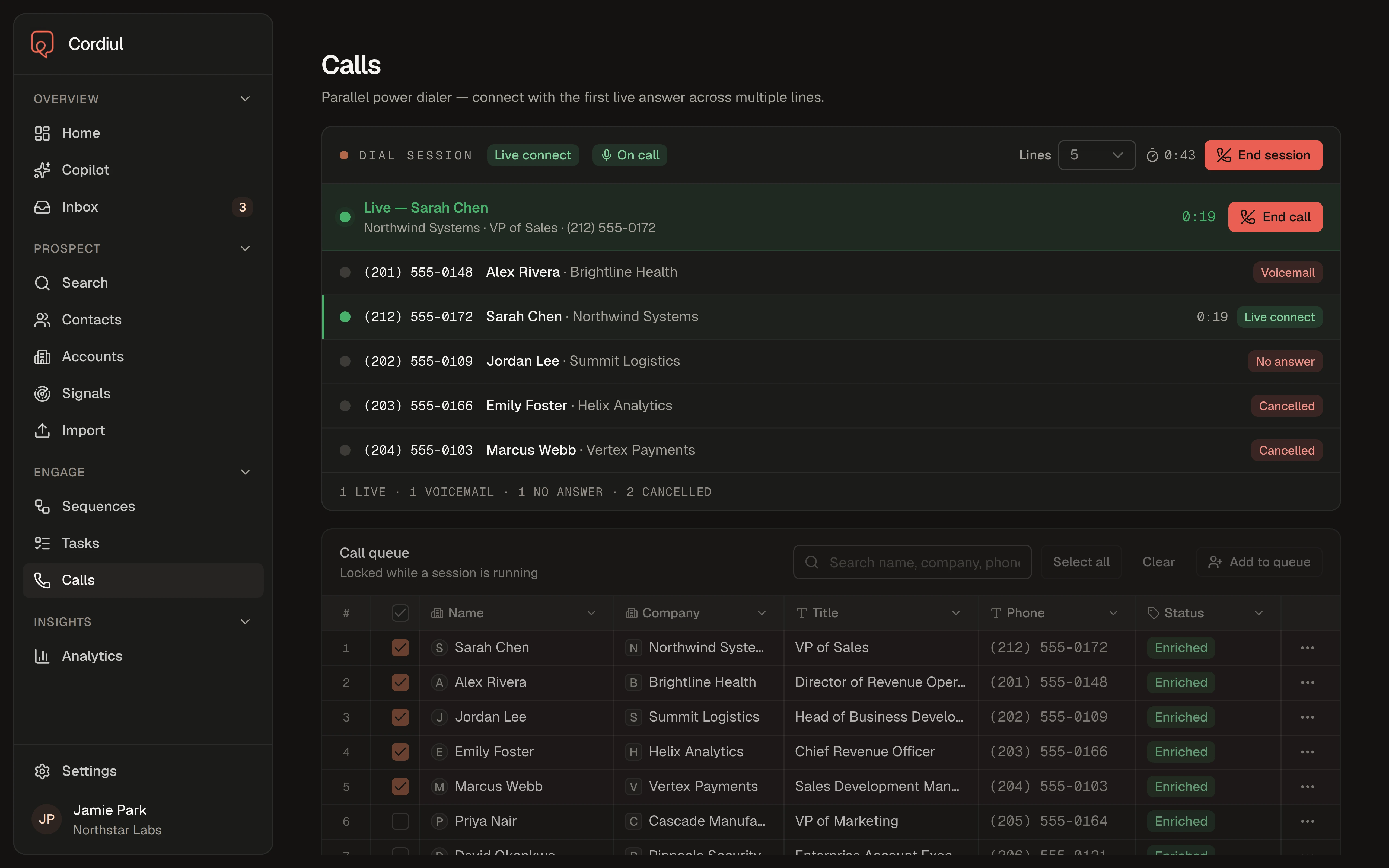Focus the call queue search field
The width and height of the screenshot is (1389, 868).
click(912, 562)
